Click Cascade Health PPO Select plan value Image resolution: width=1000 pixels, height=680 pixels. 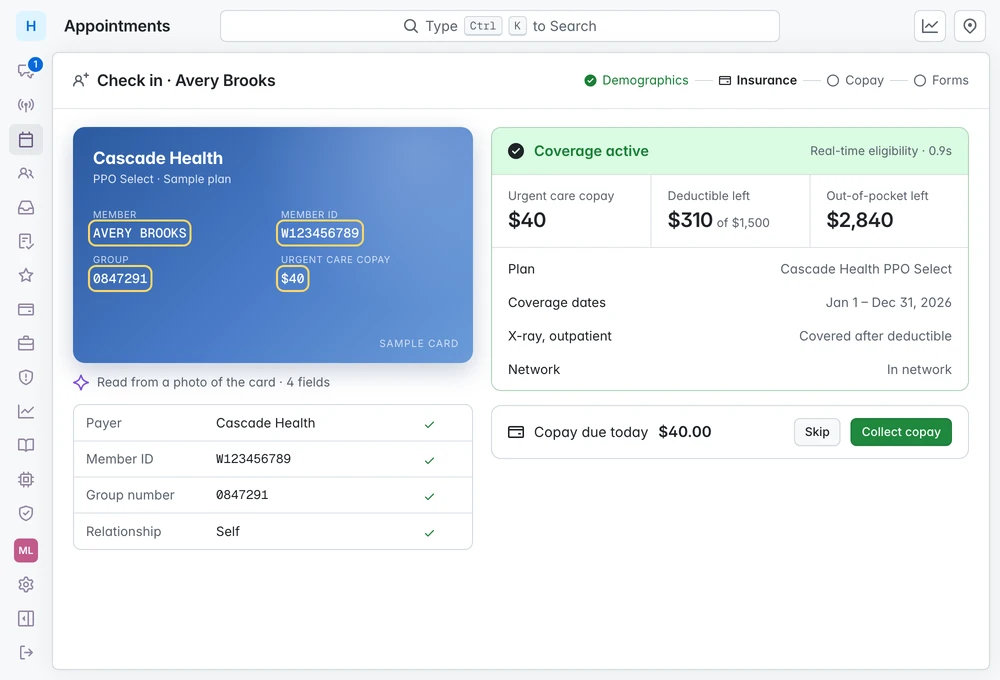point(866,269)
